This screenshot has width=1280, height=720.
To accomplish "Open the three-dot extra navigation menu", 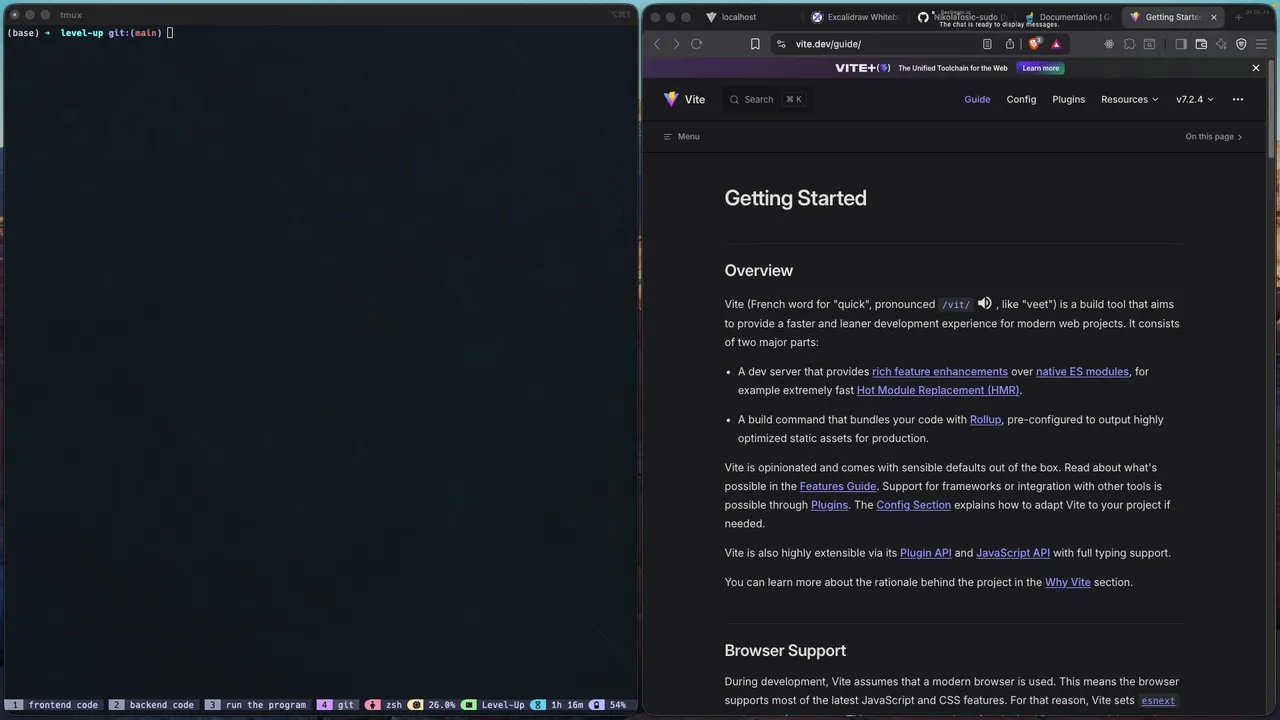I will pyautogui.click(x=1238, y=99).
